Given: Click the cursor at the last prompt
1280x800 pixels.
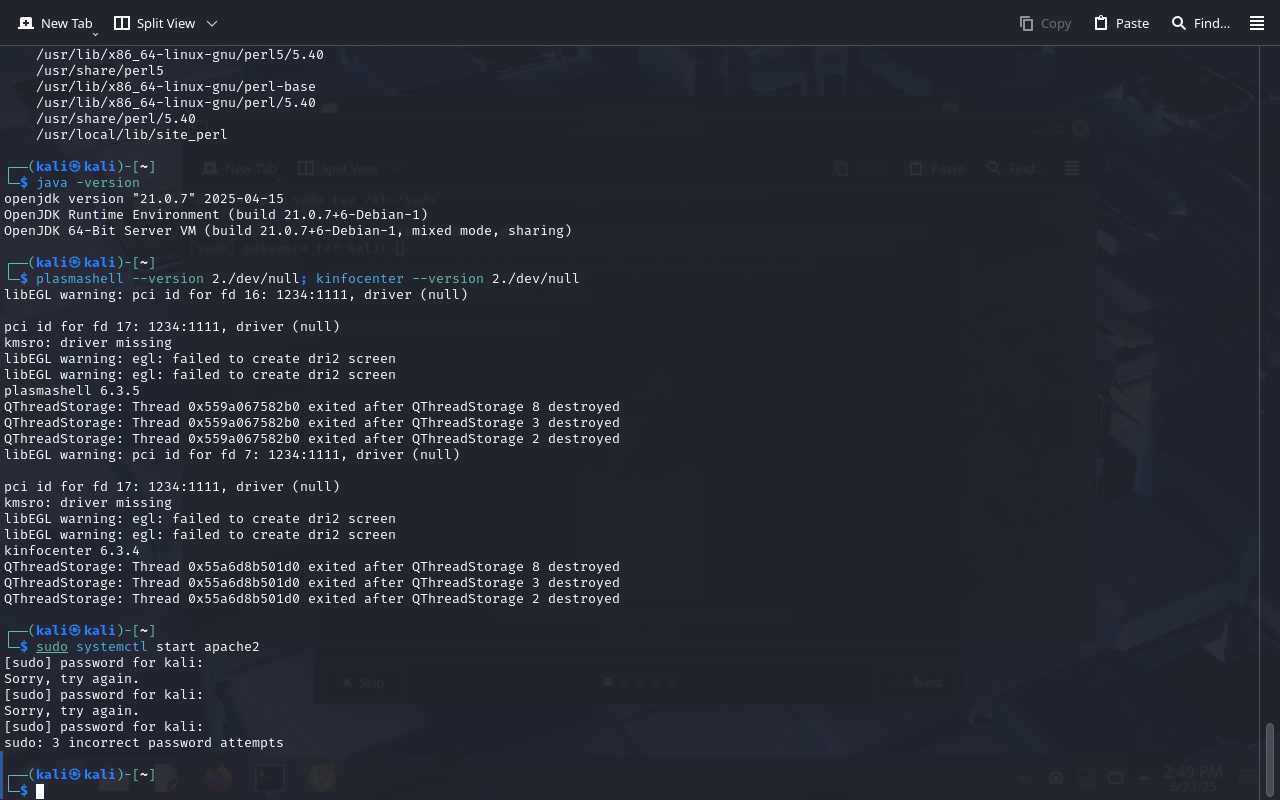Looking at the screenshot, I should coord(40,791).
